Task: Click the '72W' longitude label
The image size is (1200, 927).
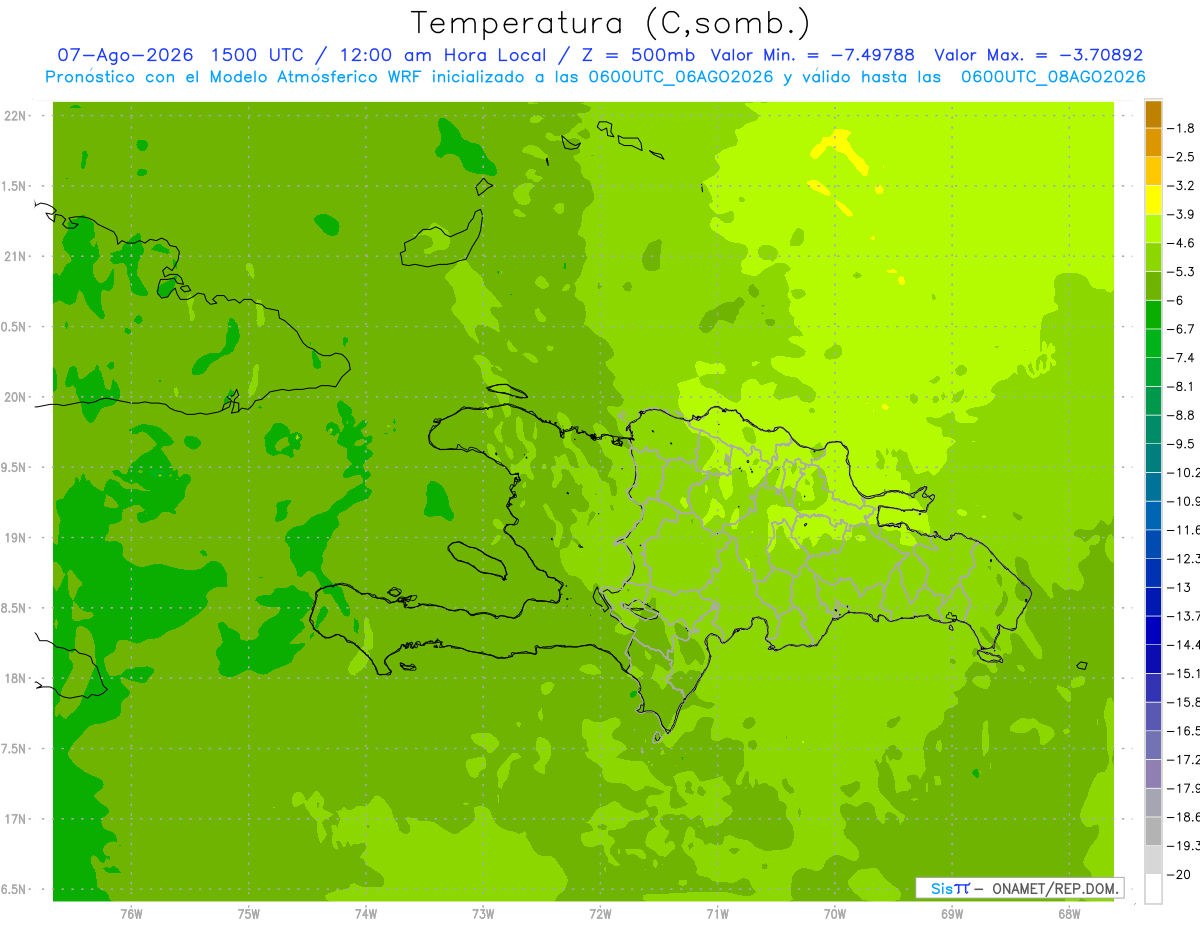Action: pos(600,914)
